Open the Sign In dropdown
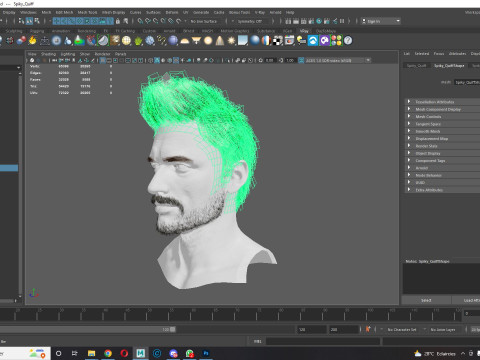Image resolution: width=480 pixels, height=360 pixels. click(381, 21)
